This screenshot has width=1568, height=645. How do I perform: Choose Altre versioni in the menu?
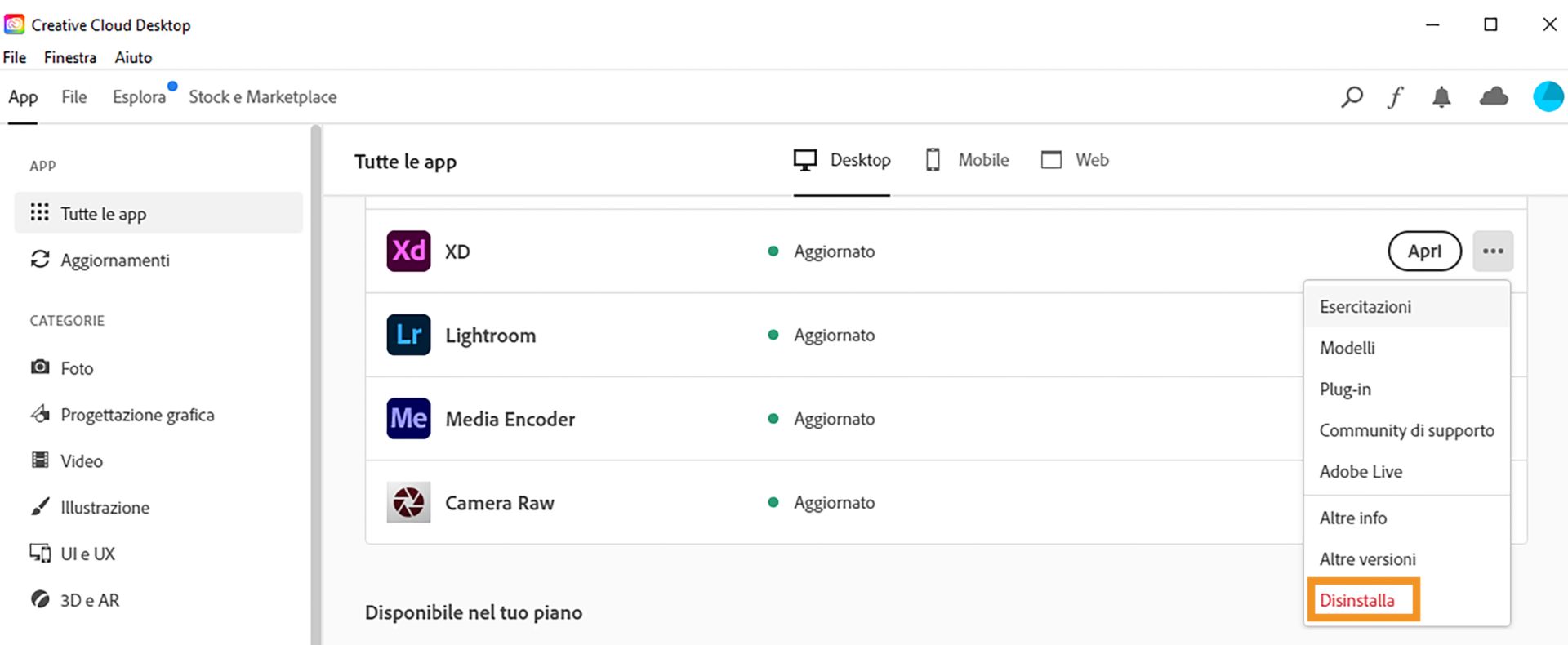click(x=1367, y=559)
